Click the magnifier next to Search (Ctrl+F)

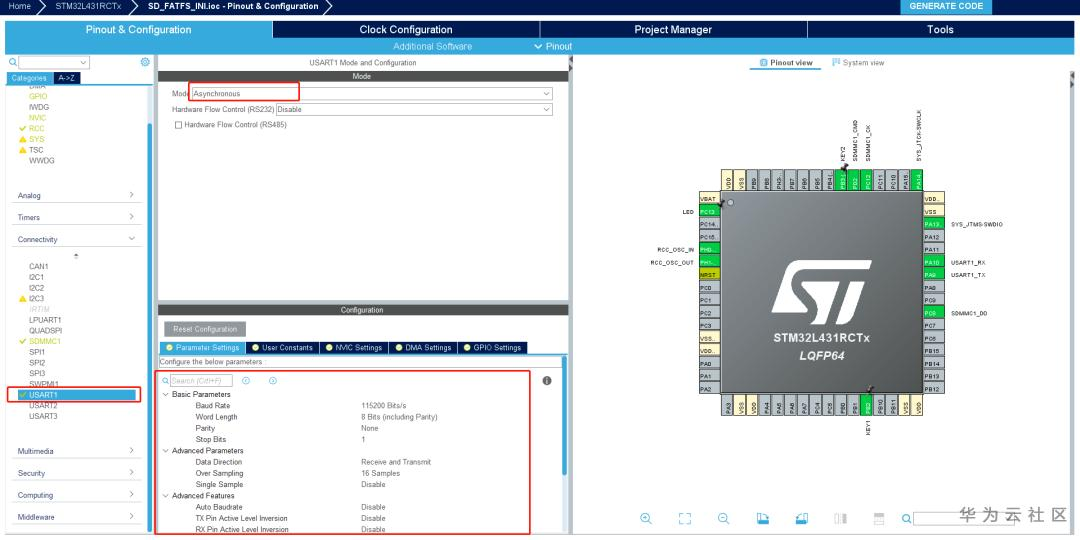pos(165,380)
